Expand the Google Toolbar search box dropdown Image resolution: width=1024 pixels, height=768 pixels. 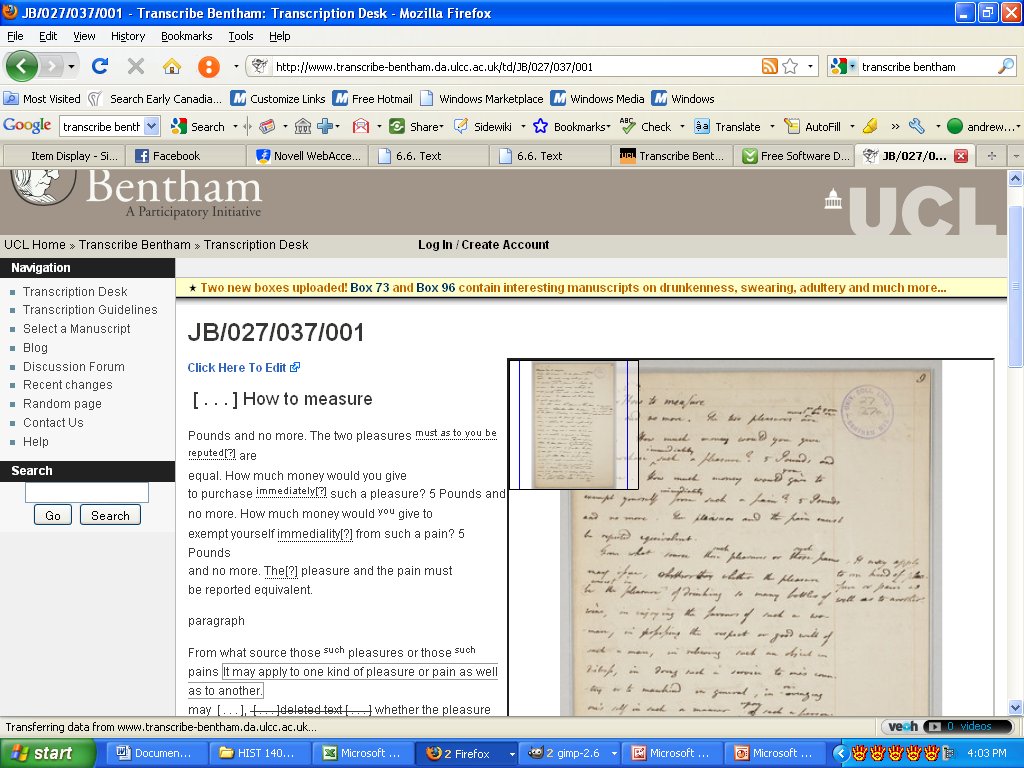[152, 127]
